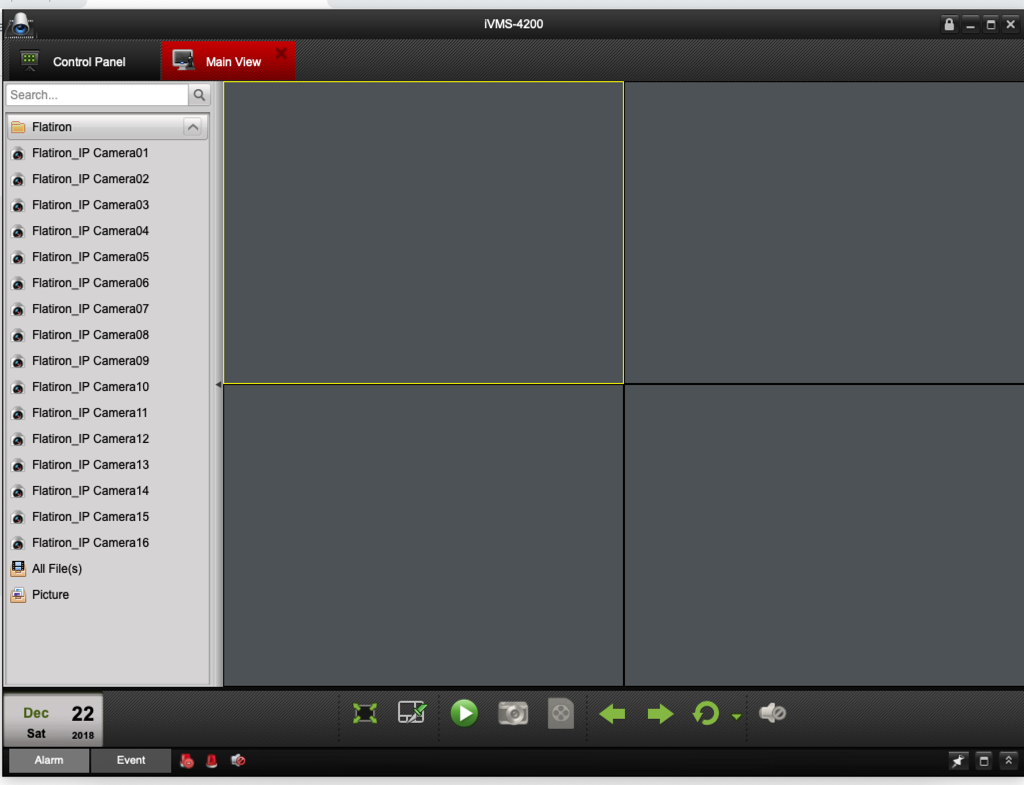Toggle the red alarm siren icon
1024x785 pixels.
[x=212, y=761]
